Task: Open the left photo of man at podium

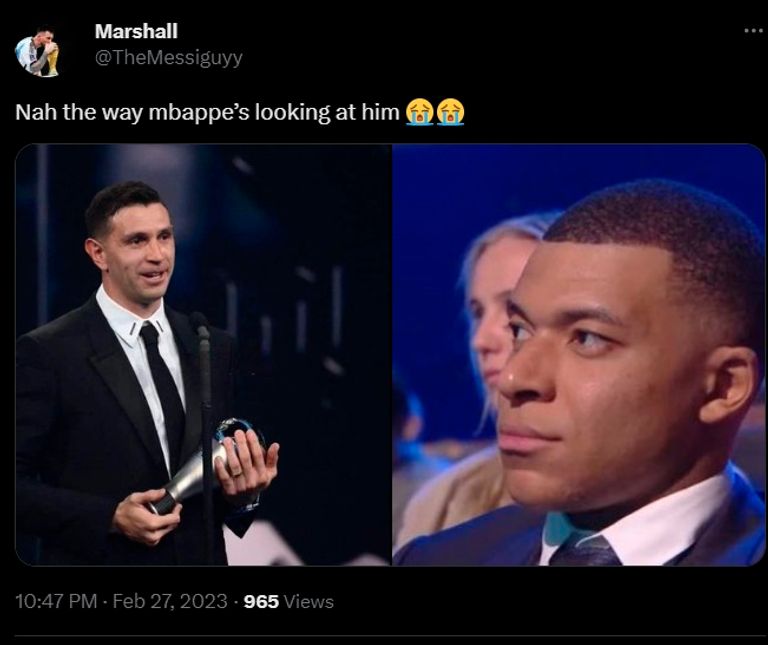Action: tap(203, 355)
